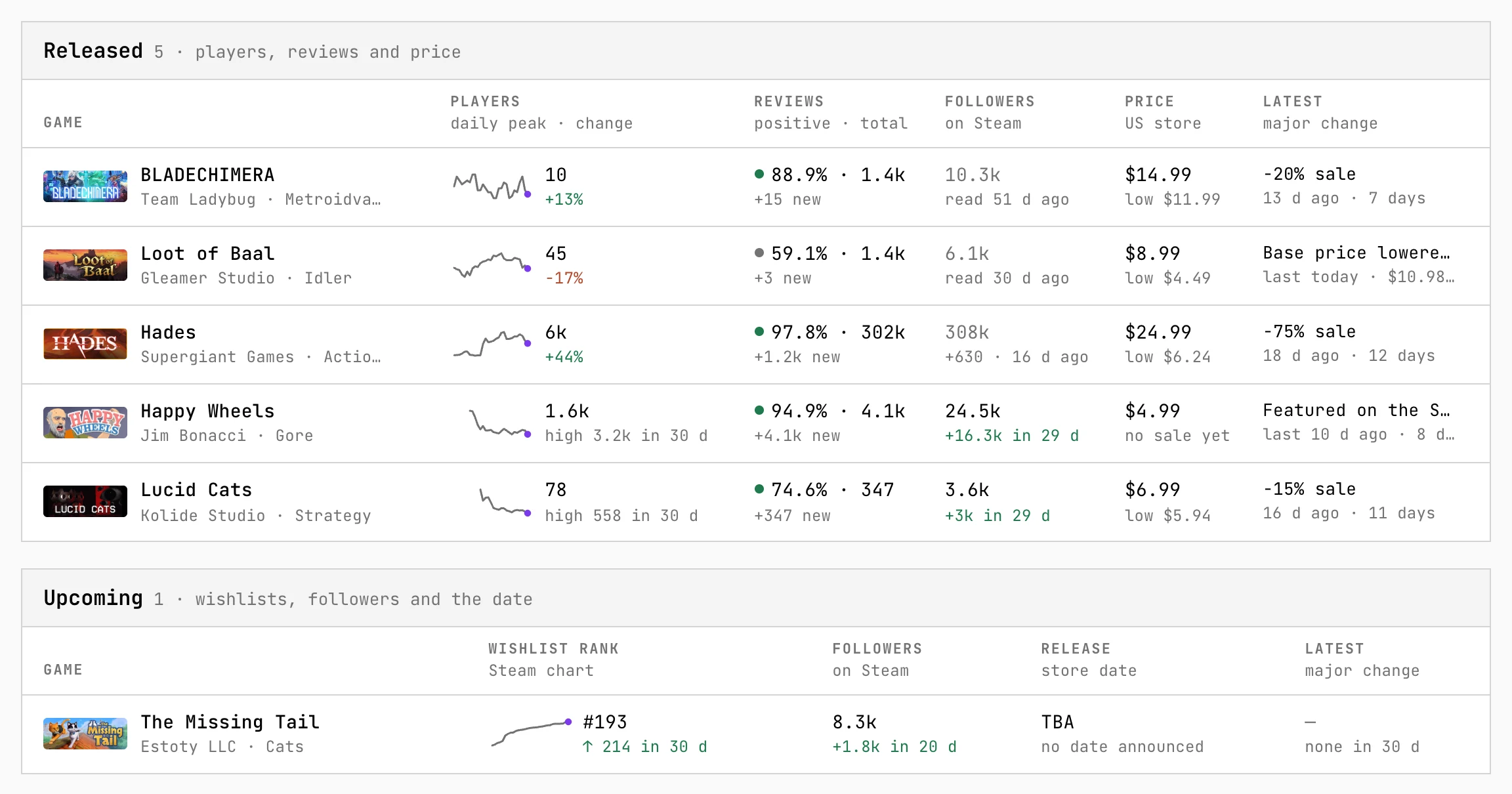Screen dimensions: 1512x794
Task: Click the Happy Wheels player sparkline
Action: [499, 423]
